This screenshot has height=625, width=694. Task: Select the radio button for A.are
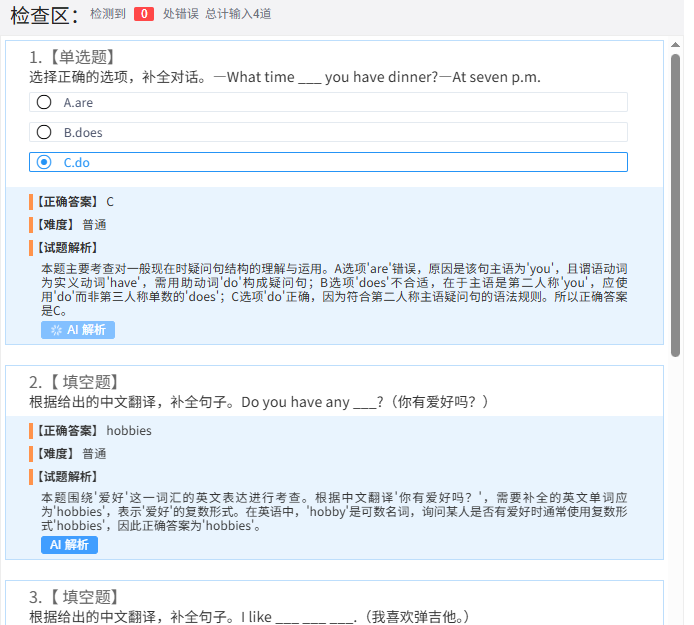pyautogui.click(x=44, y=102)
